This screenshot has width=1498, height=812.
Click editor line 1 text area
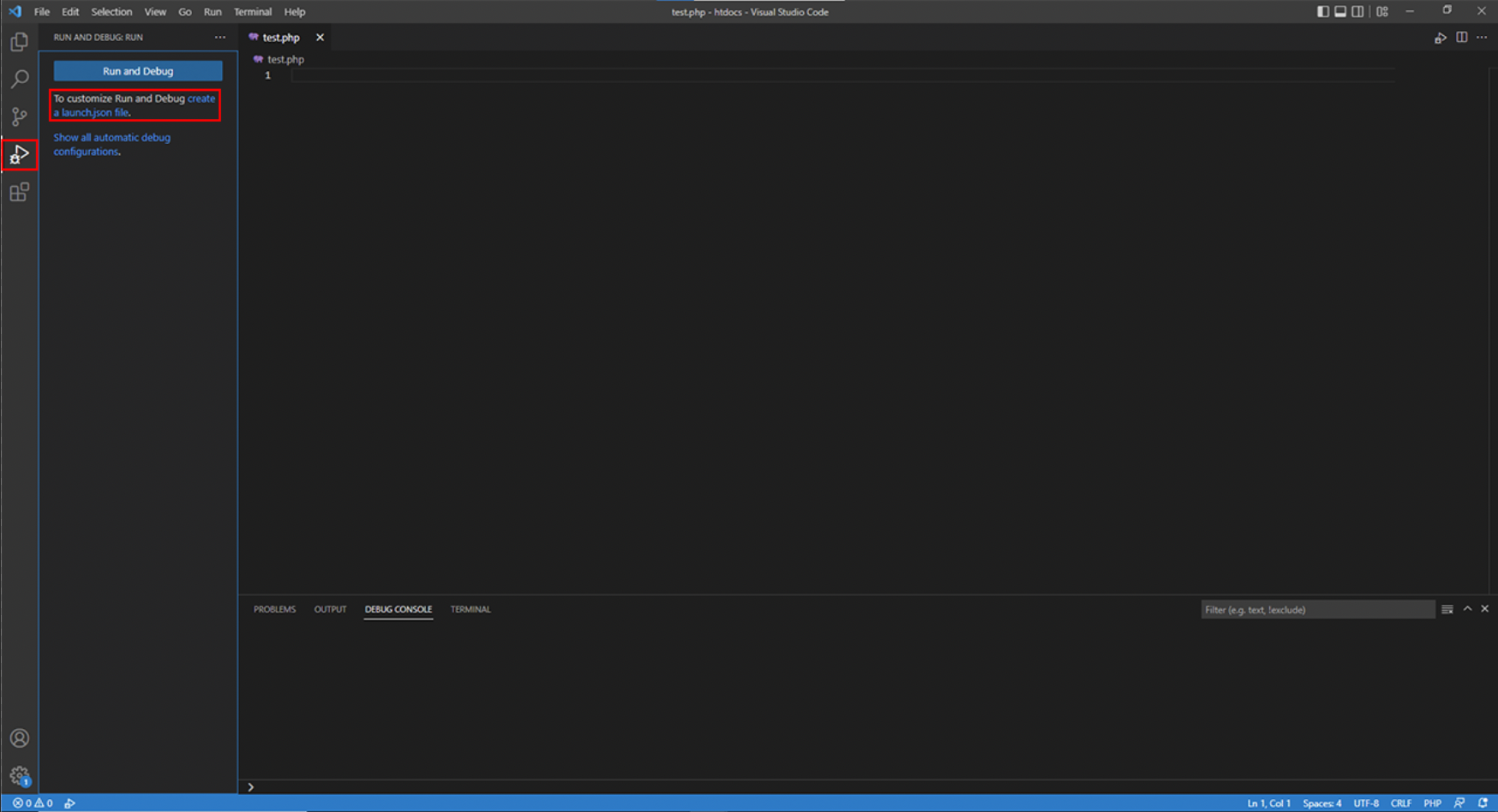click(x=843, y=75)
